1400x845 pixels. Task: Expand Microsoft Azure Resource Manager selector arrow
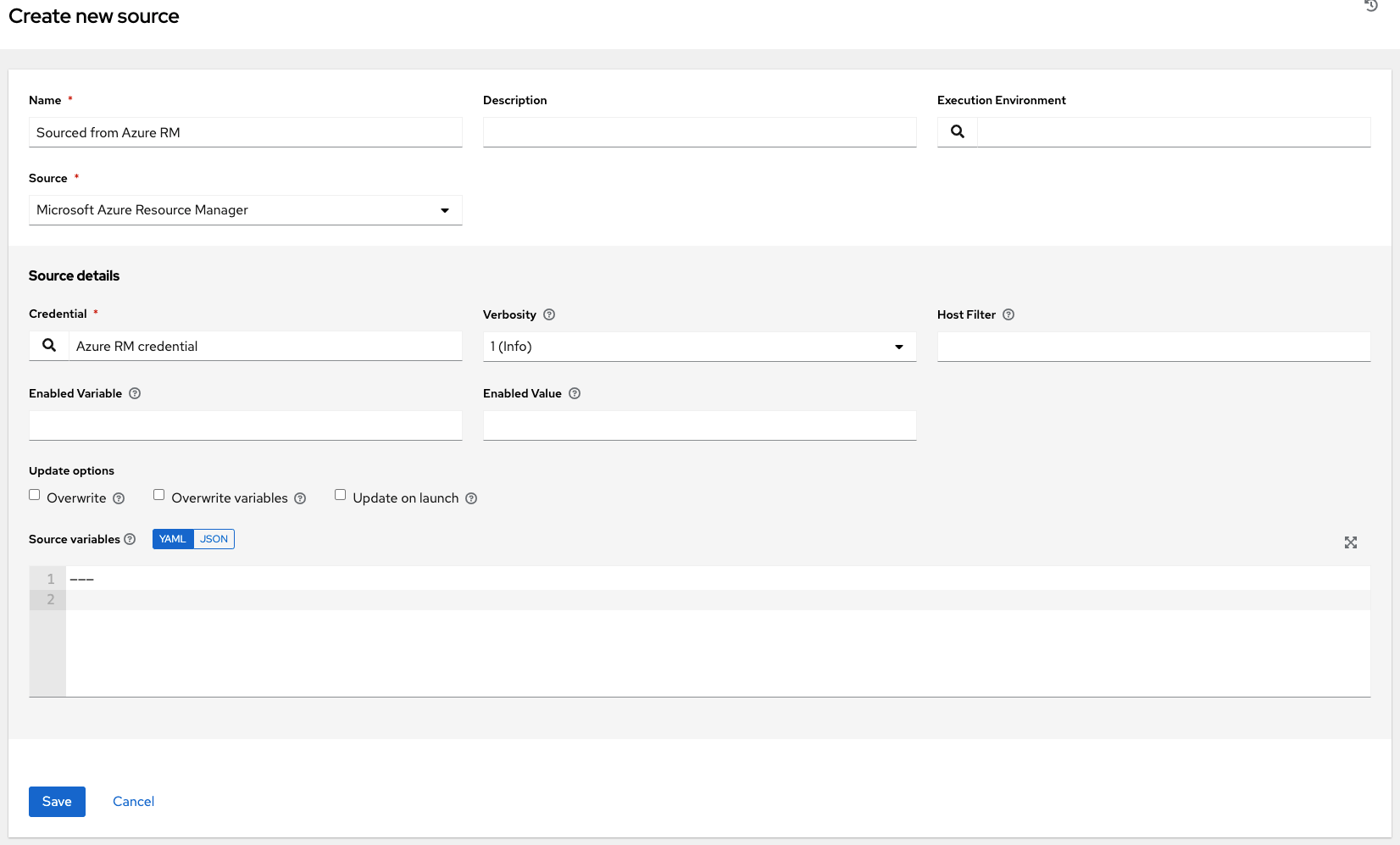(445, 210)
